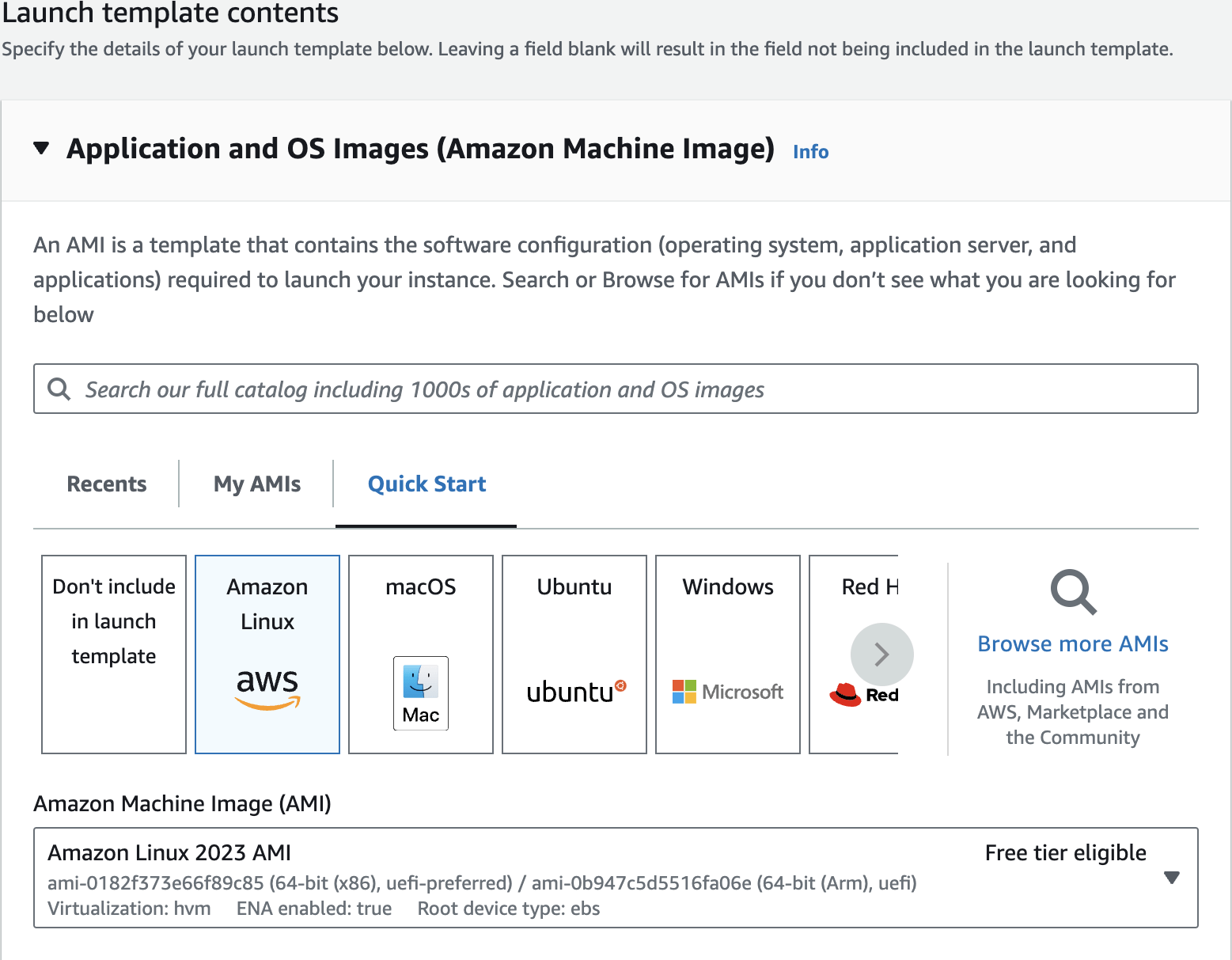
Task: Click the Red Hat logo icon
Action: [x=845, y=694]
